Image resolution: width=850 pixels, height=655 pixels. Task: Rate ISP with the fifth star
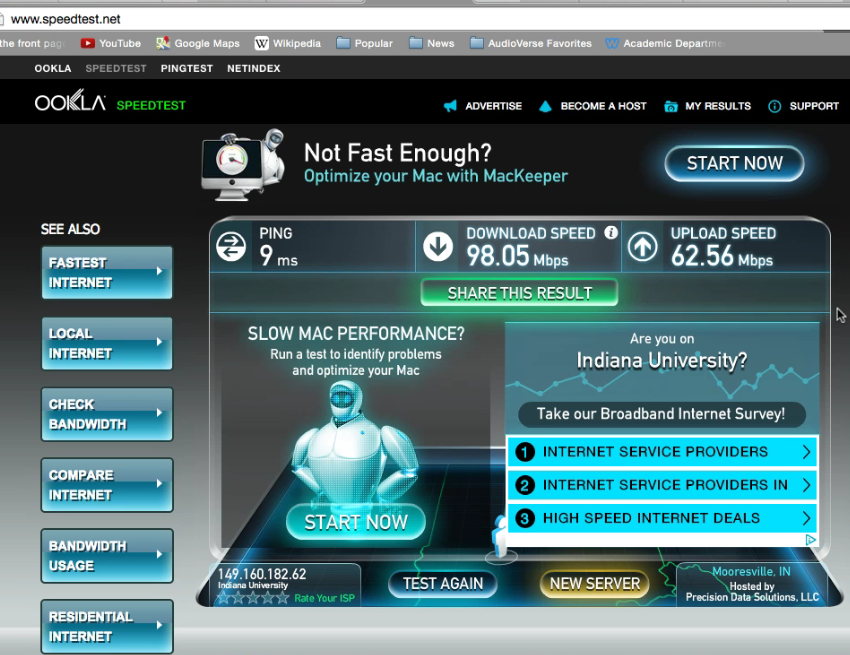282,598
